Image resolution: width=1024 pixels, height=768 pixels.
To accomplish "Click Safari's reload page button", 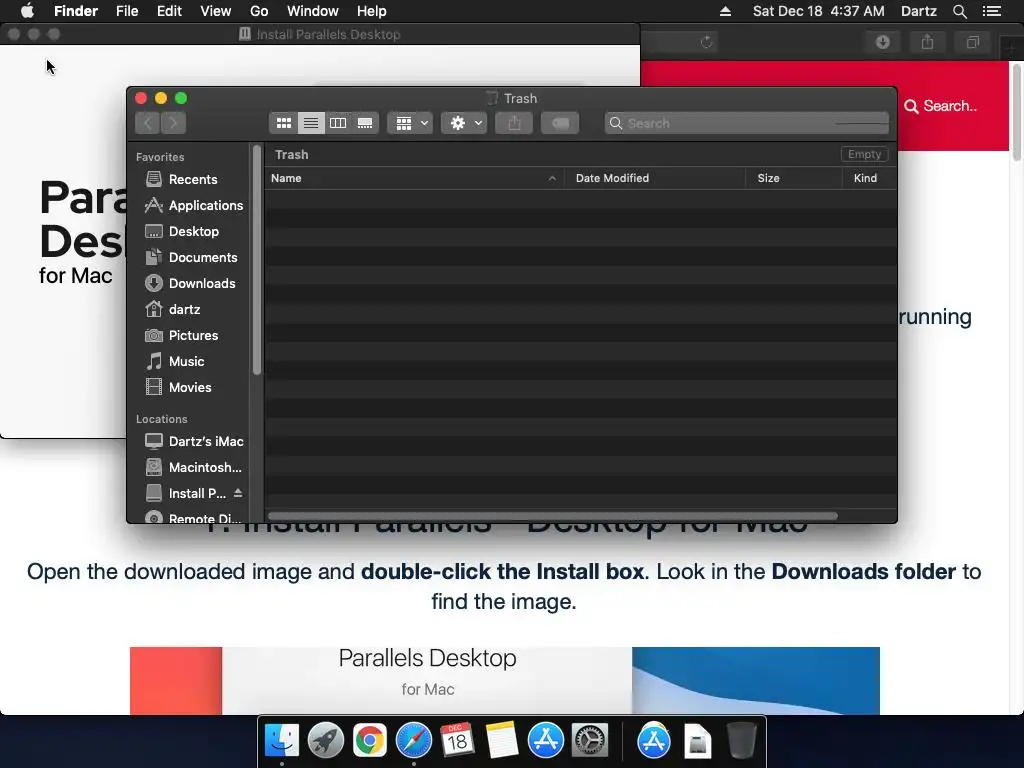I will click(x=706, y=42).
